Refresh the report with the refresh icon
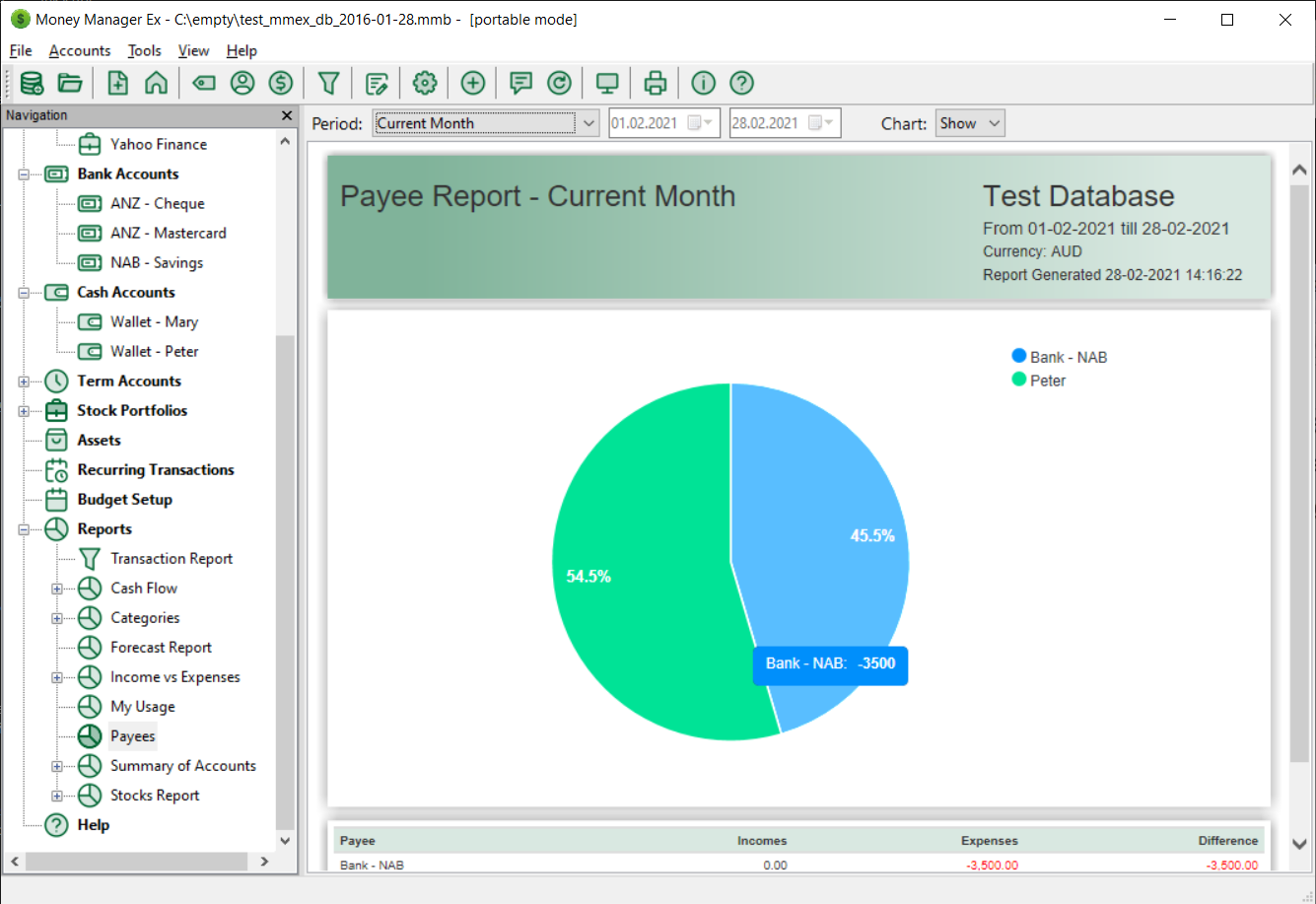The width and height of the screenshot is (1316, 904). (559, 83)
